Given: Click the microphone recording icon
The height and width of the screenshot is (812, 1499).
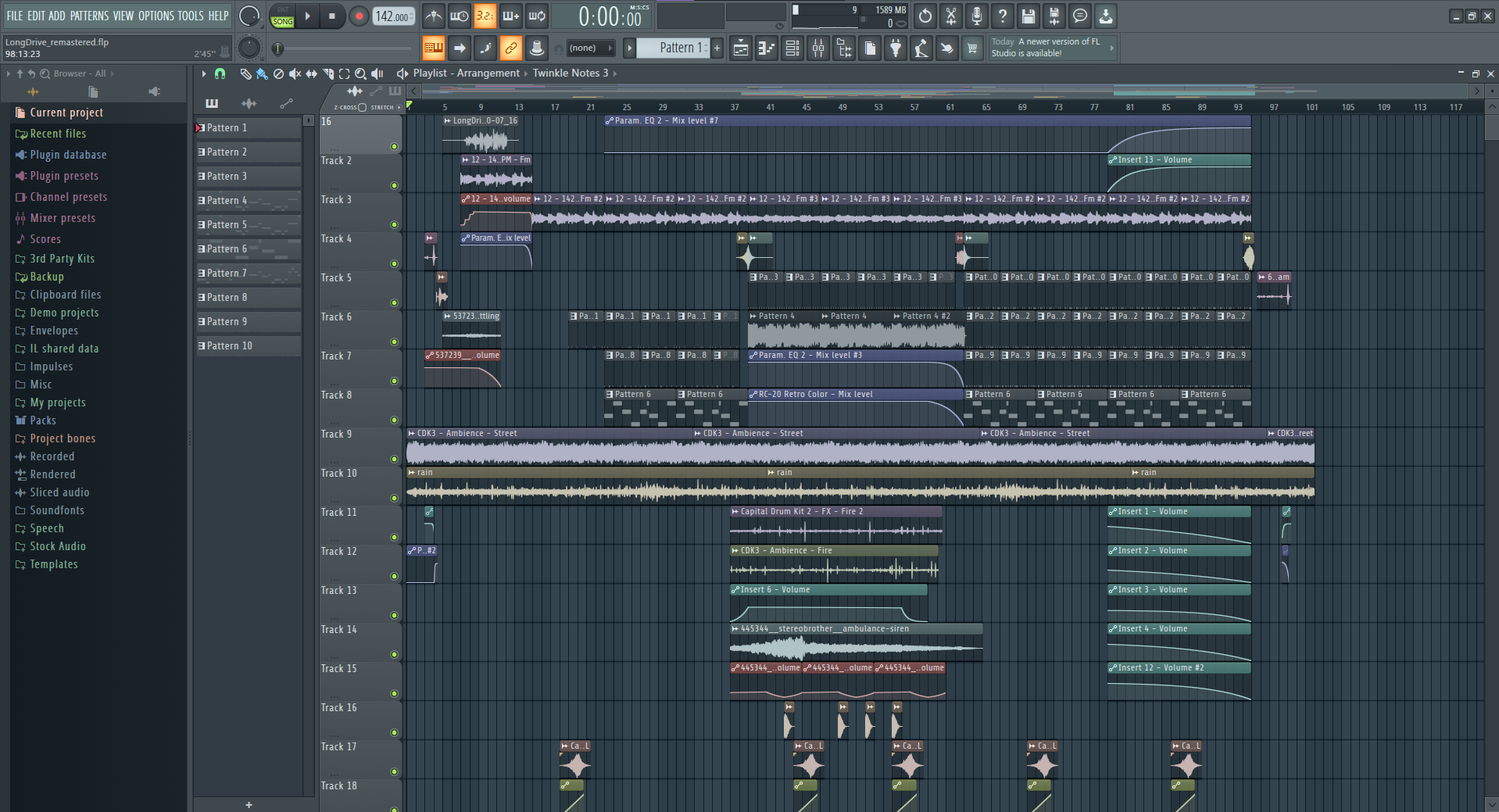Looking at the screenshot, I should click(x=976, y=16).
